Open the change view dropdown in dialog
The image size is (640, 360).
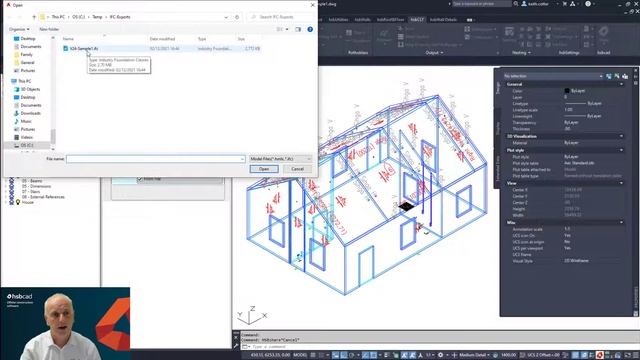pos(287,29)
